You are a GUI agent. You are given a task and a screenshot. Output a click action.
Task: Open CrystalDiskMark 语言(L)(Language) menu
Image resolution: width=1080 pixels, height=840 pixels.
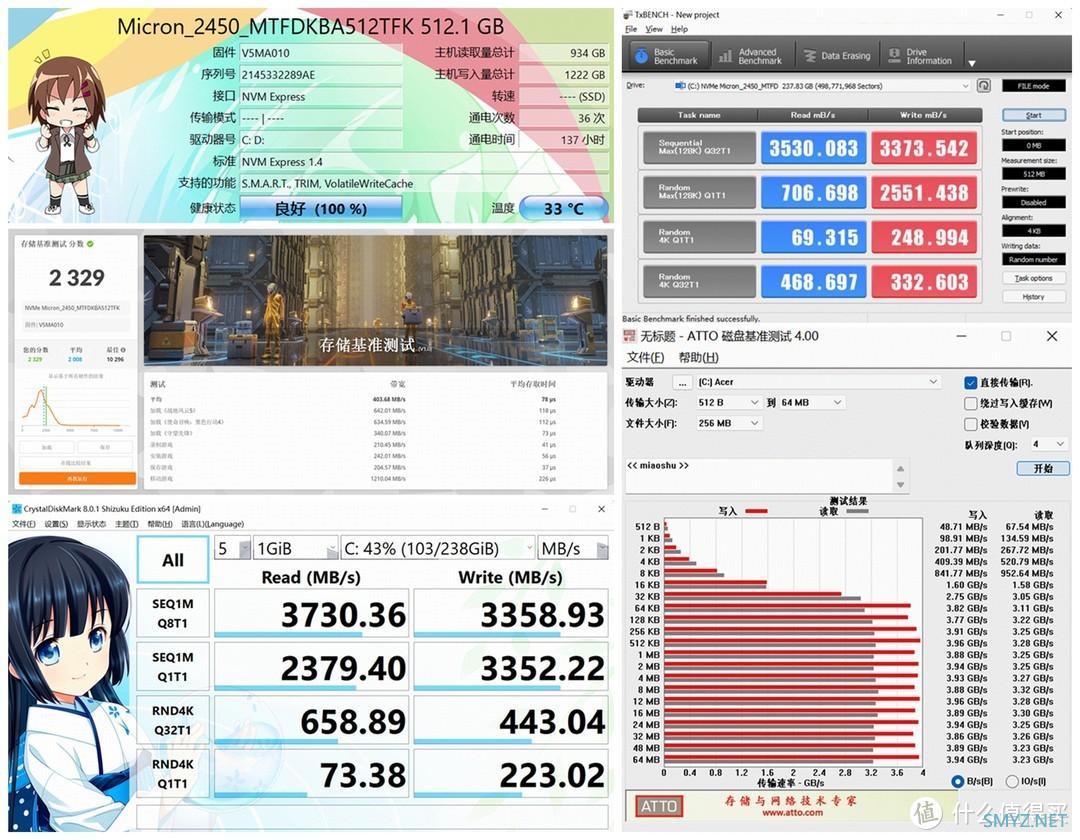[212, 524]
